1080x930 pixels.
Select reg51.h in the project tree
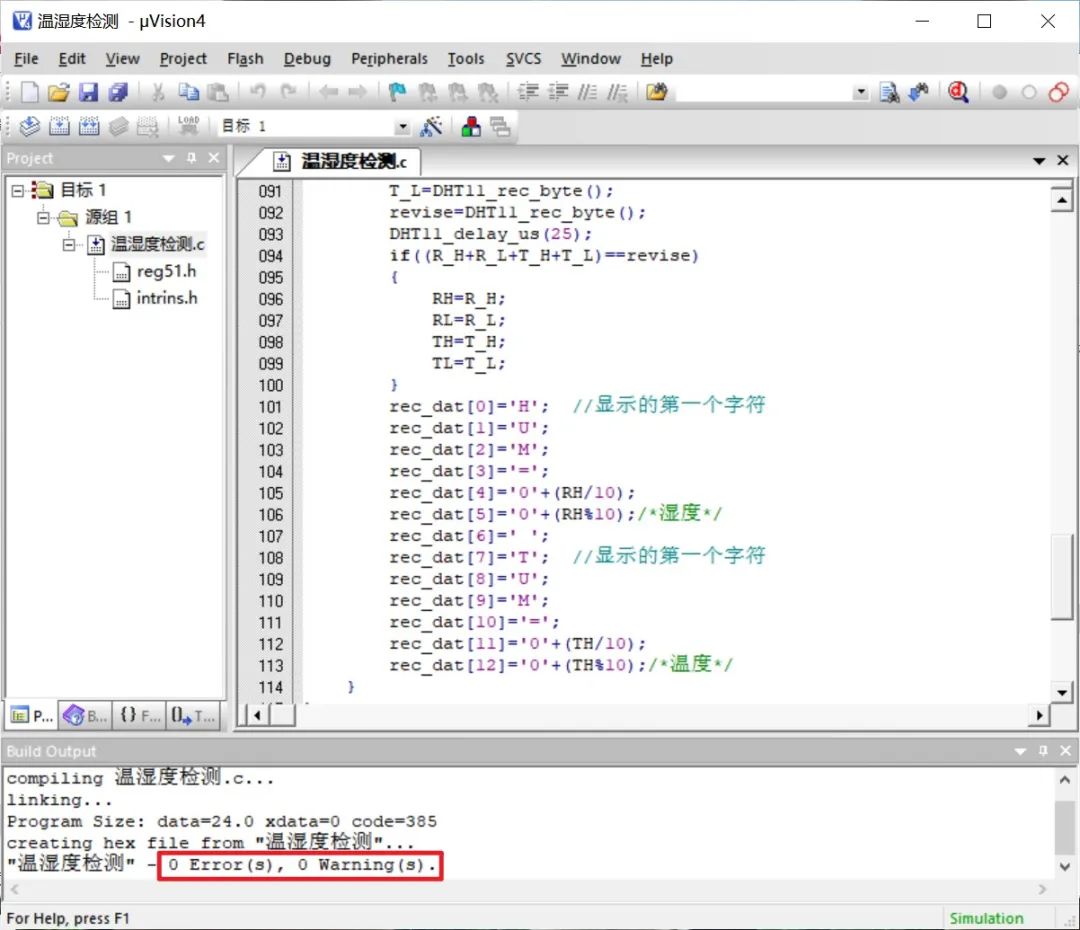[x=166, y=271]
